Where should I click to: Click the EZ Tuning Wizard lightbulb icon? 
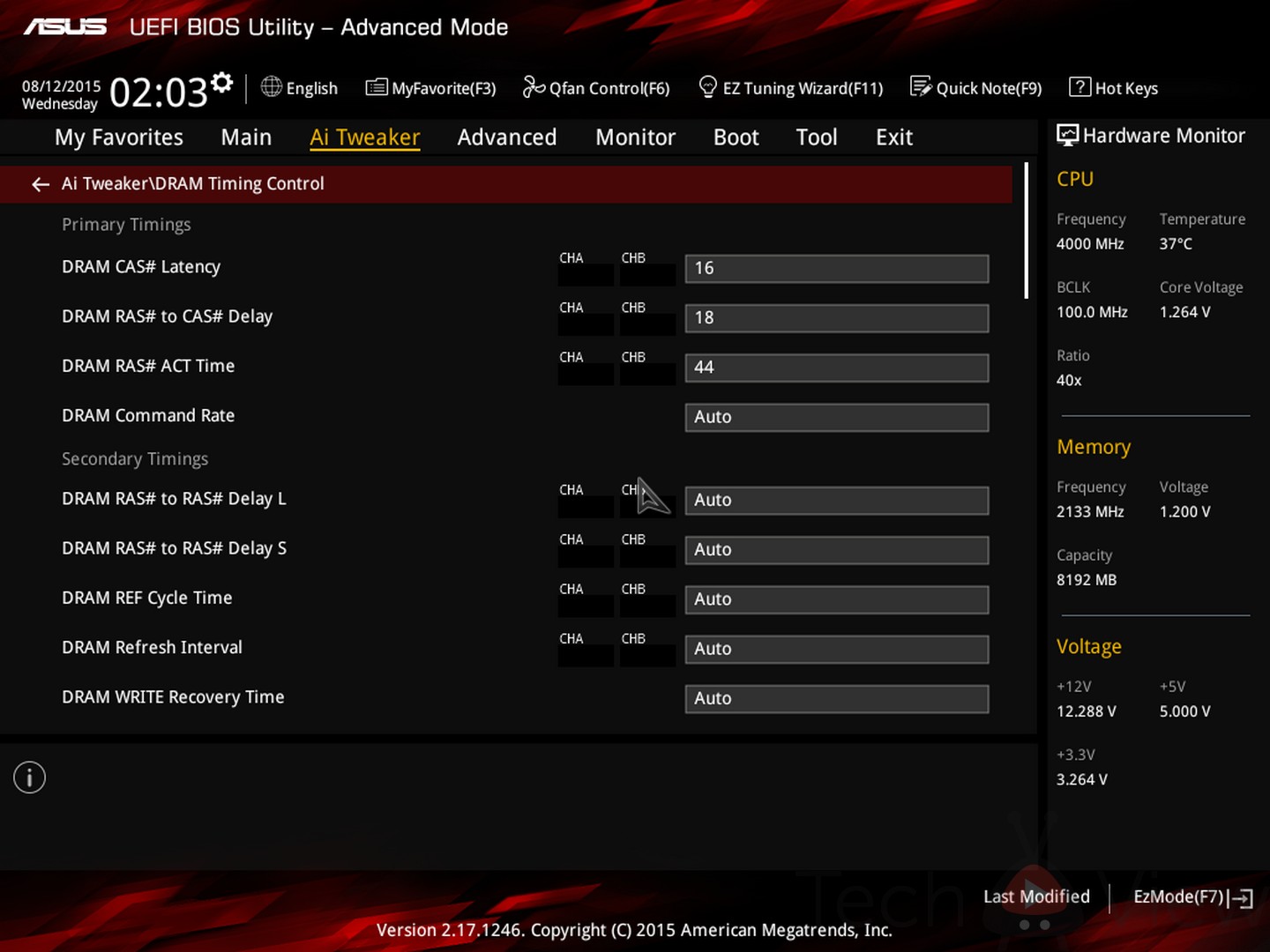(x=707, y=86)
